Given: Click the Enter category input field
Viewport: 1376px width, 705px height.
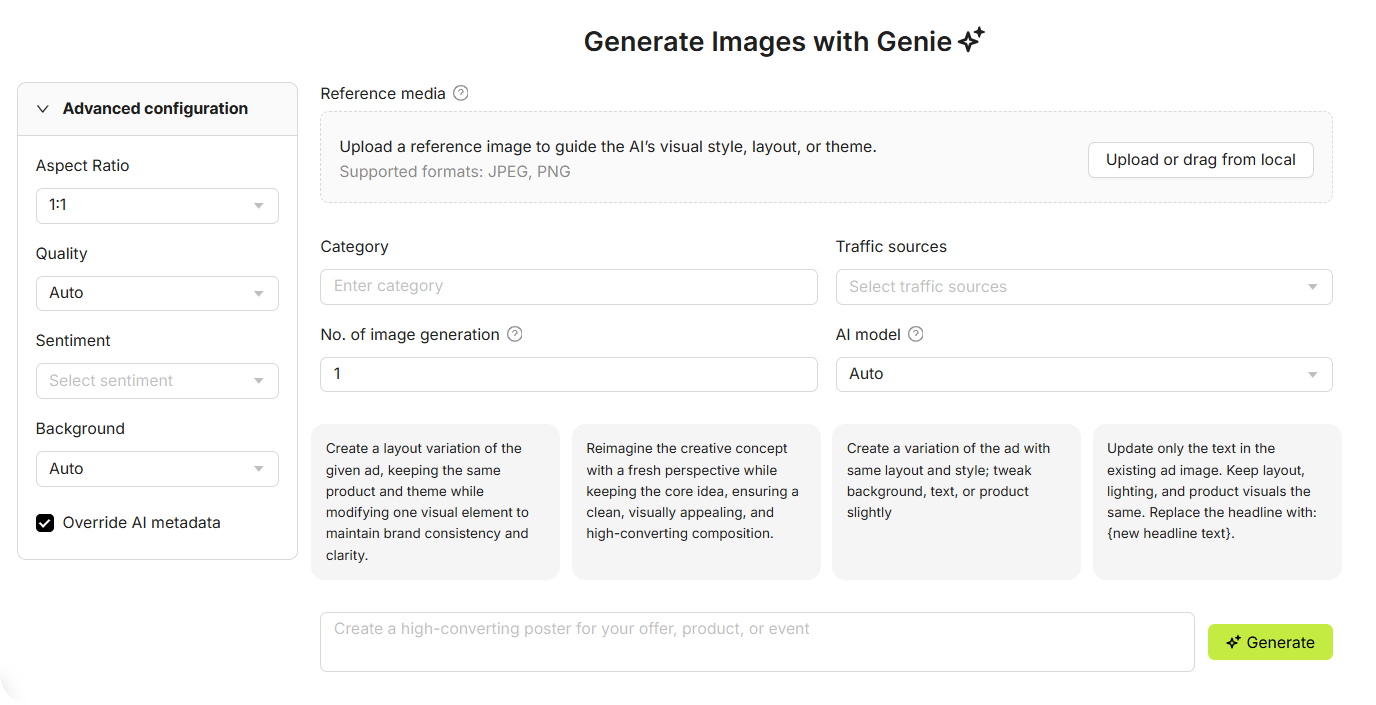Looking at the screenshot, I should pos(568,286).
